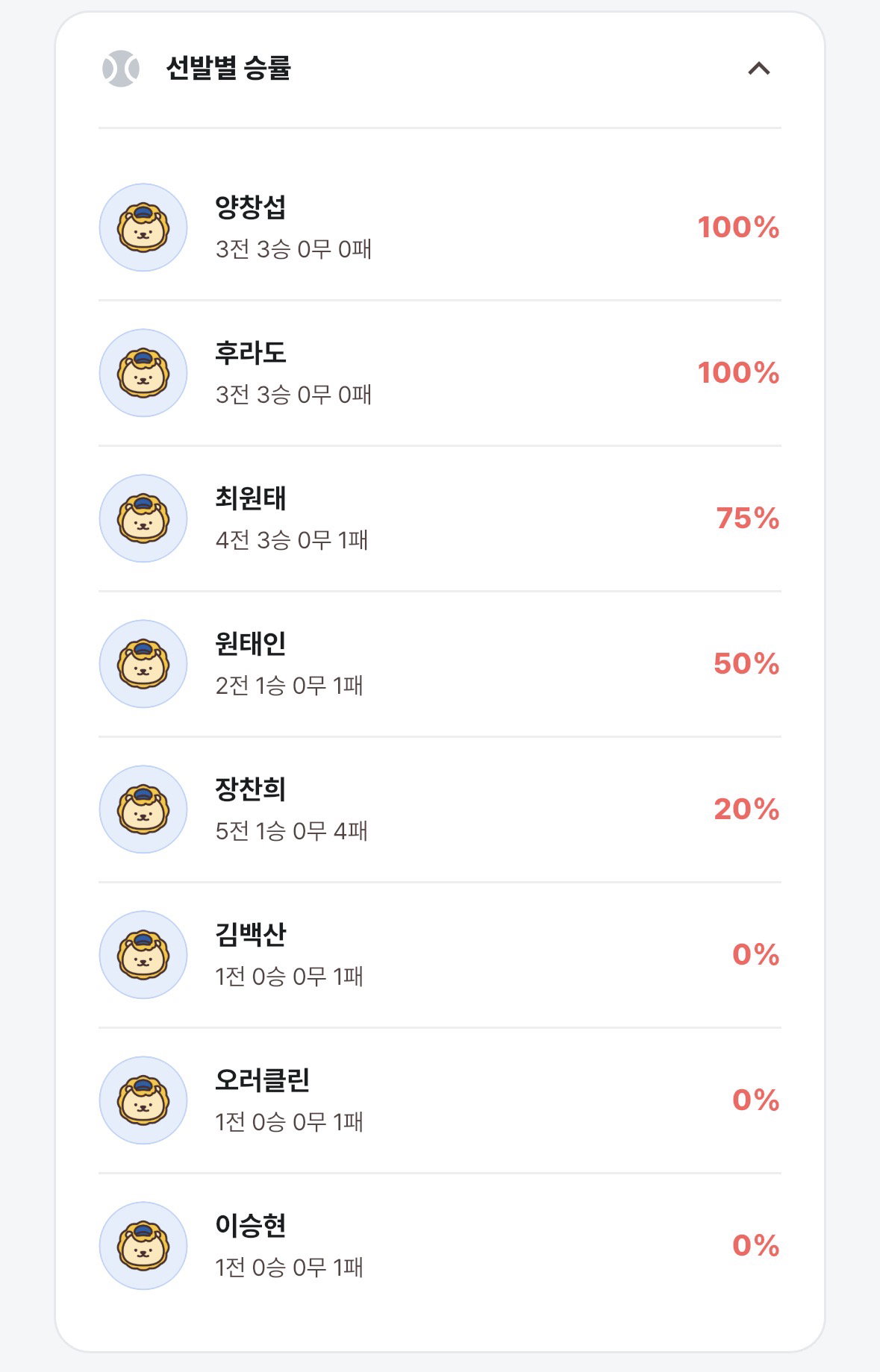Open 김백산's lion avatar icon

[143, 955]
